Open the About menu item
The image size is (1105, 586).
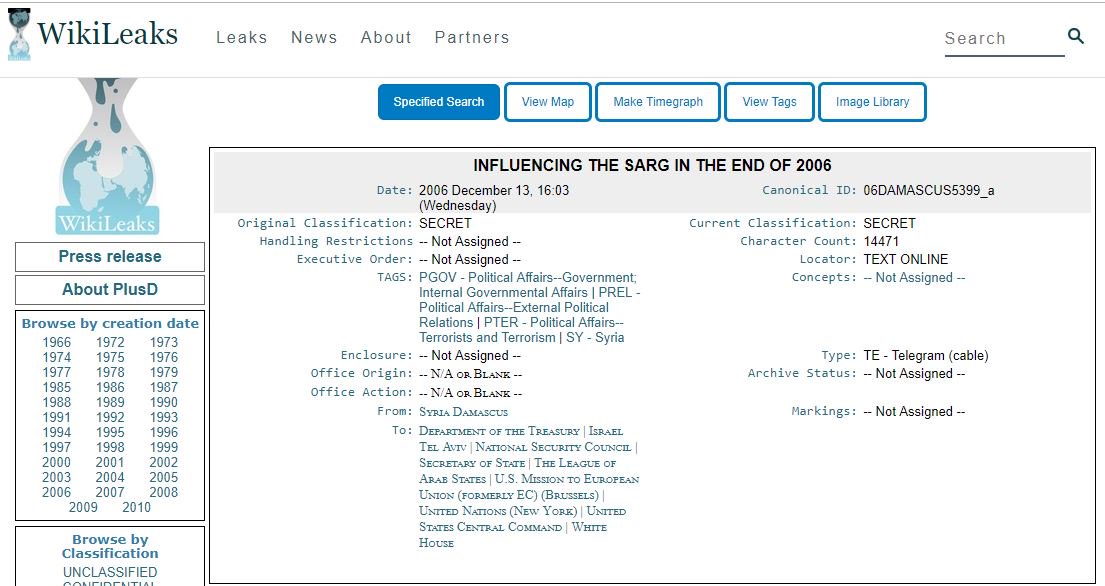click(x=386, y=37)
